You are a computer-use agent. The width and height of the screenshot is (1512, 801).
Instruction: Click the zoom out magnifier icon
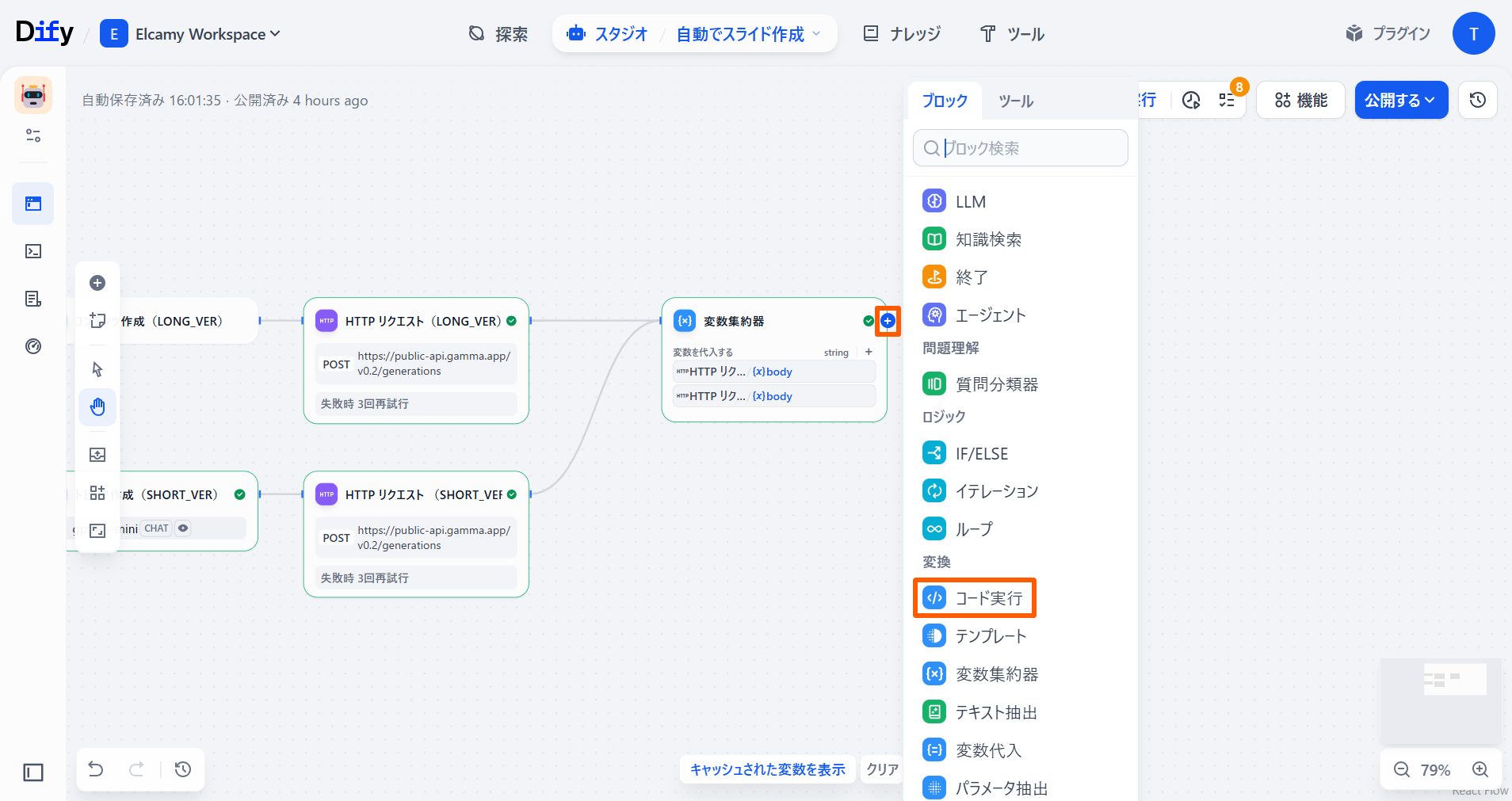click(x=1402, y=769)
